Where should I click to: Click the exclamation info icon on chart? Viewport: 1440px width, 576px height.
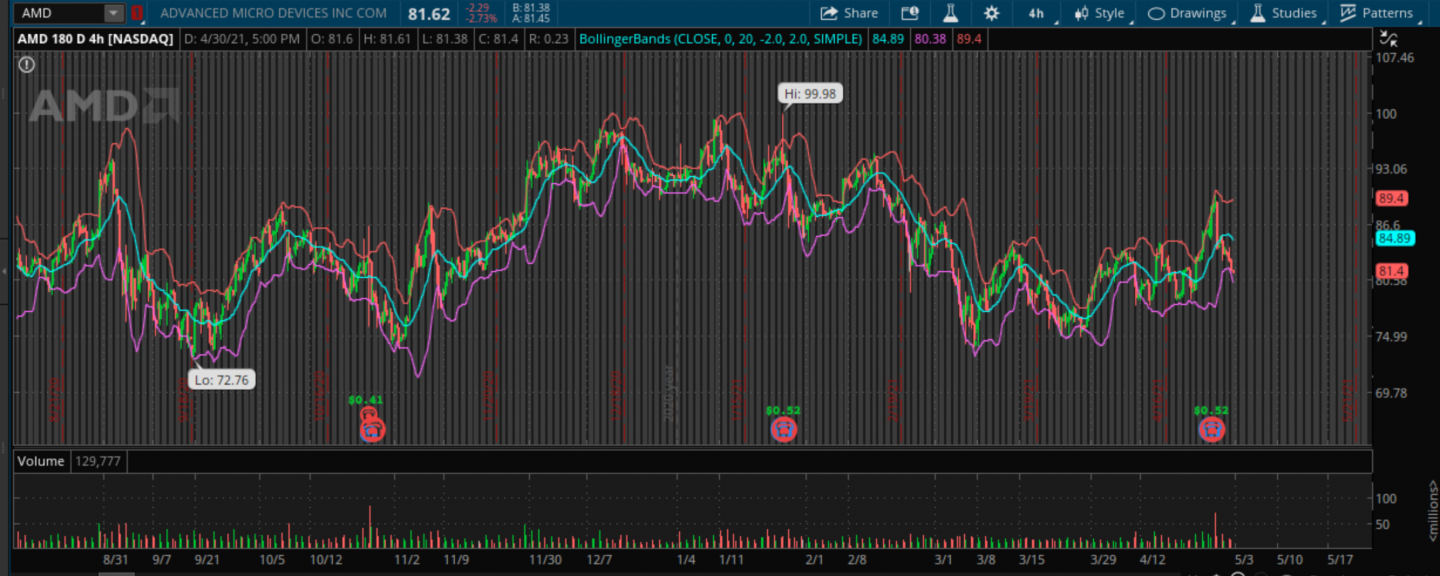[26, 64]
